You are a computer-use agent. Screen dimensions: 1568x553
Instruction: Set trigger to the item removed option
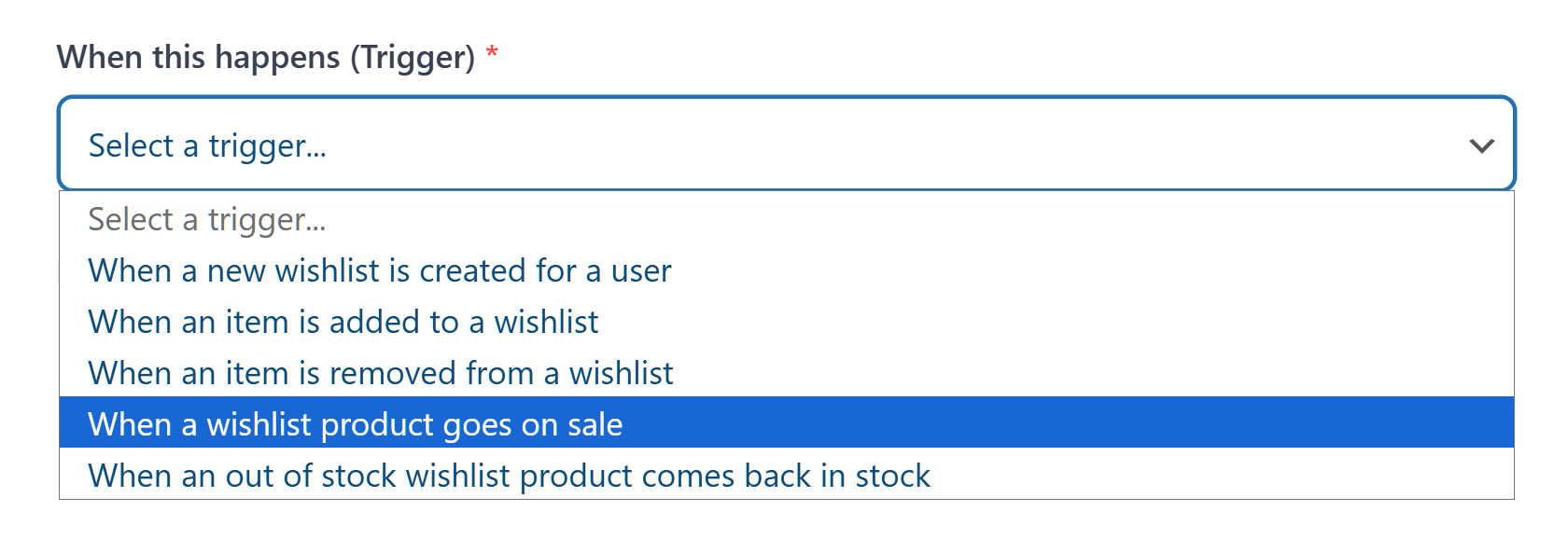[380, 373]
